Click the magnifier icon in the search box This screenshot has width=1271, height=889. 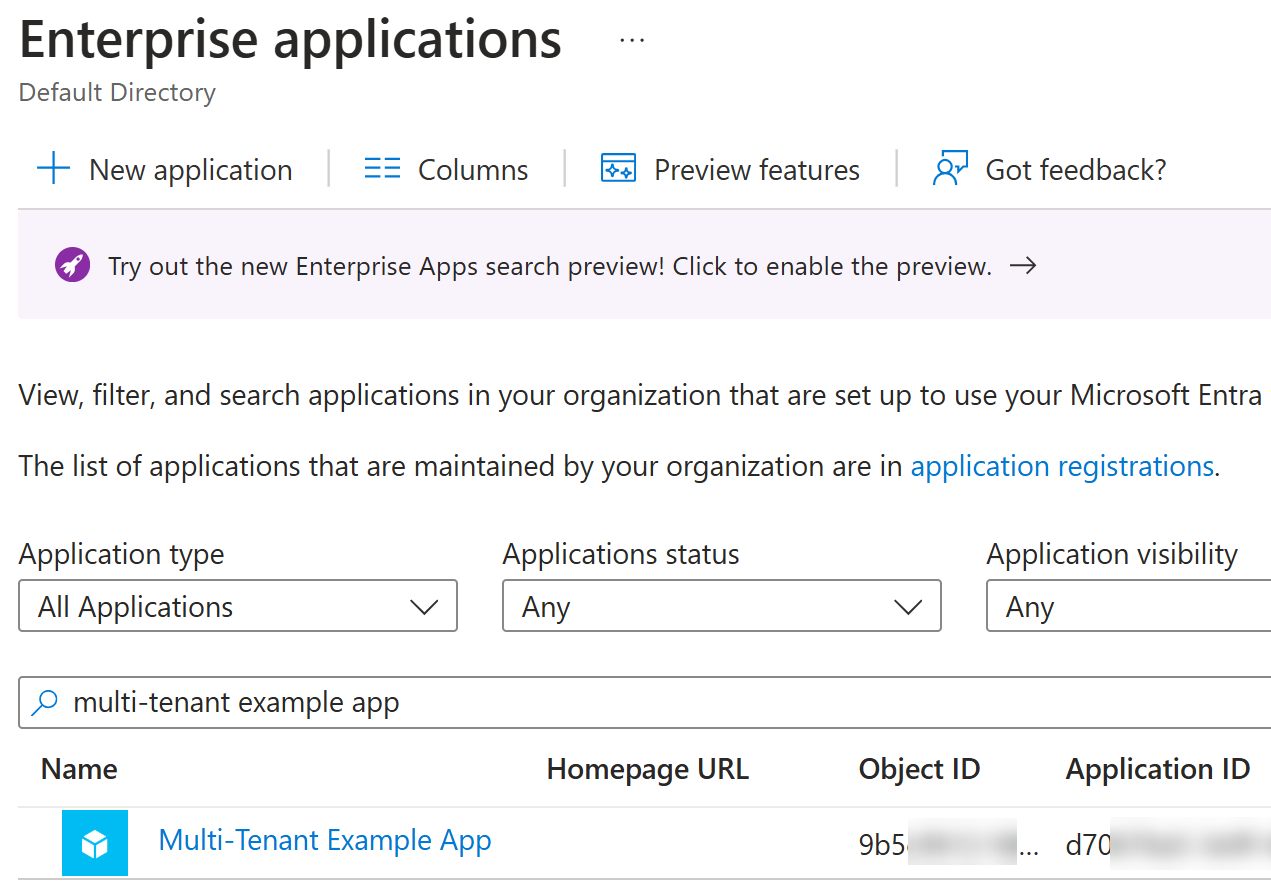(x=45, y=703)
